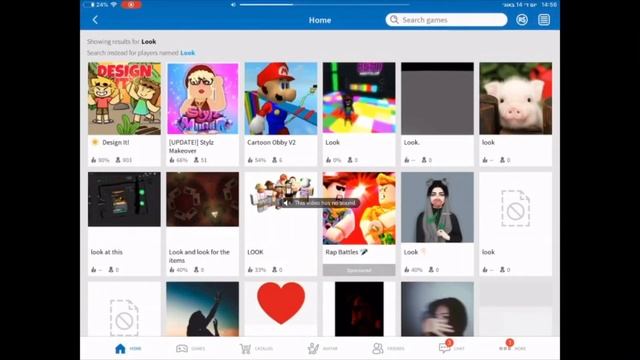Open the 'LOOK' crowd of avatars thumbnail
The width and height of the screenshot is (640, 360).
(x=281, y=192)
